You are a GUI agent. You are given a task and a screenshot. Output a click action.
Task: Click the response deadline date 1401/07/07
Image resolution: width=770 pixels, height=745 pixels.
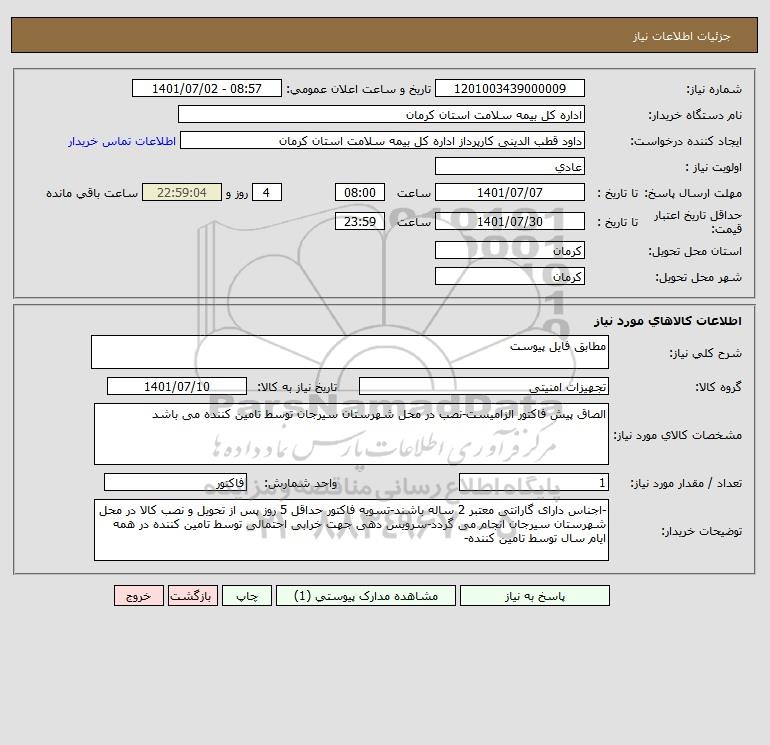(510, 193)
